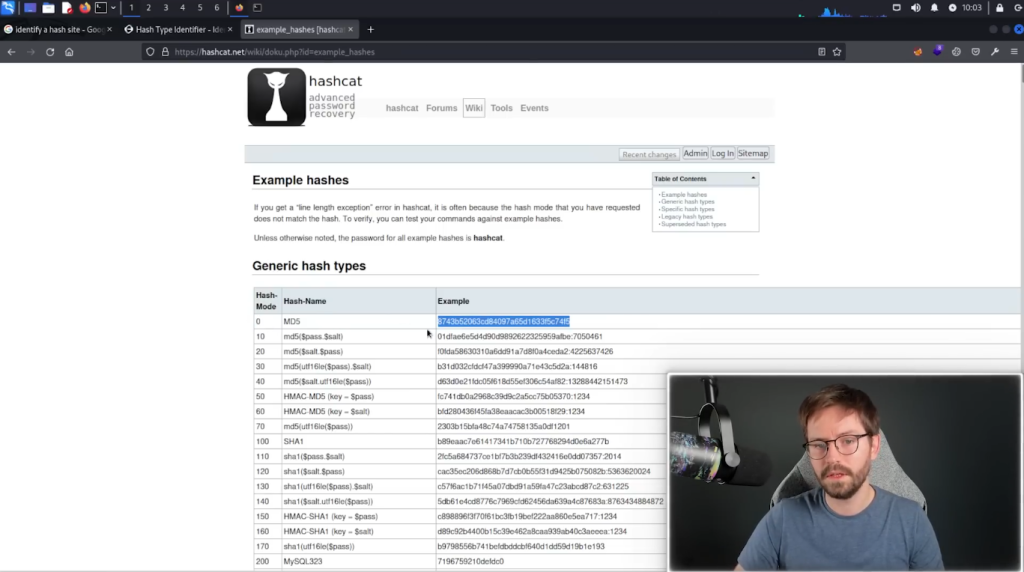Launch Firefox from the panel launcher

click(x=84, y=8)
